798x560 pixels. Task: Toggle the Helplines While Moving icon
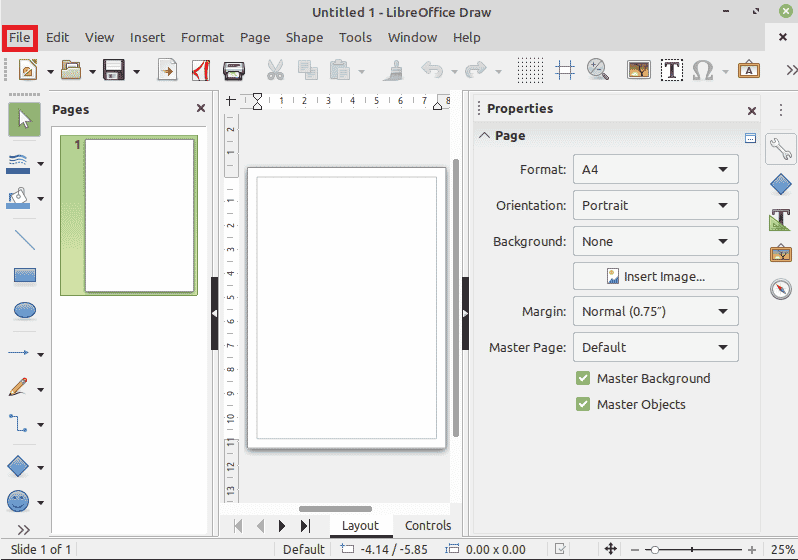tap(565, 70)
